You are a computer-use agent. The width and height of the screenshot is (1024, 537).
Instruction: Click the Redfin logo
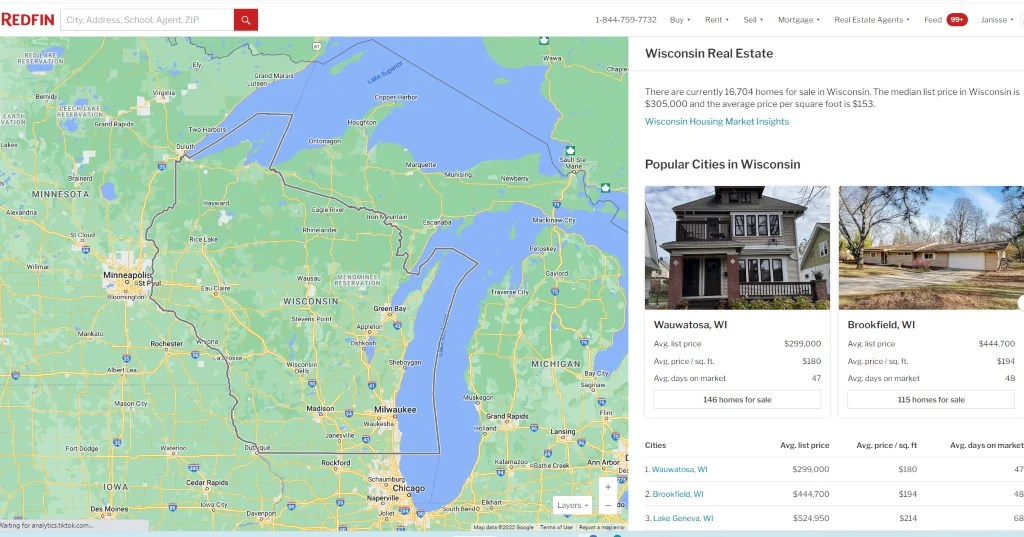pyautogui.click(x=27, y=20)
